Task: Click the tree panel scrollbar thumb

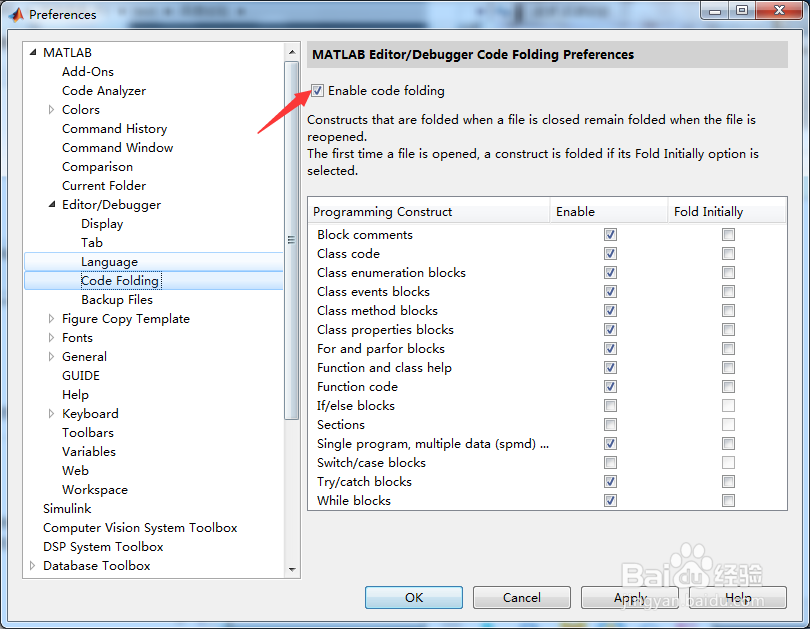Action: (x=292, y=241)
